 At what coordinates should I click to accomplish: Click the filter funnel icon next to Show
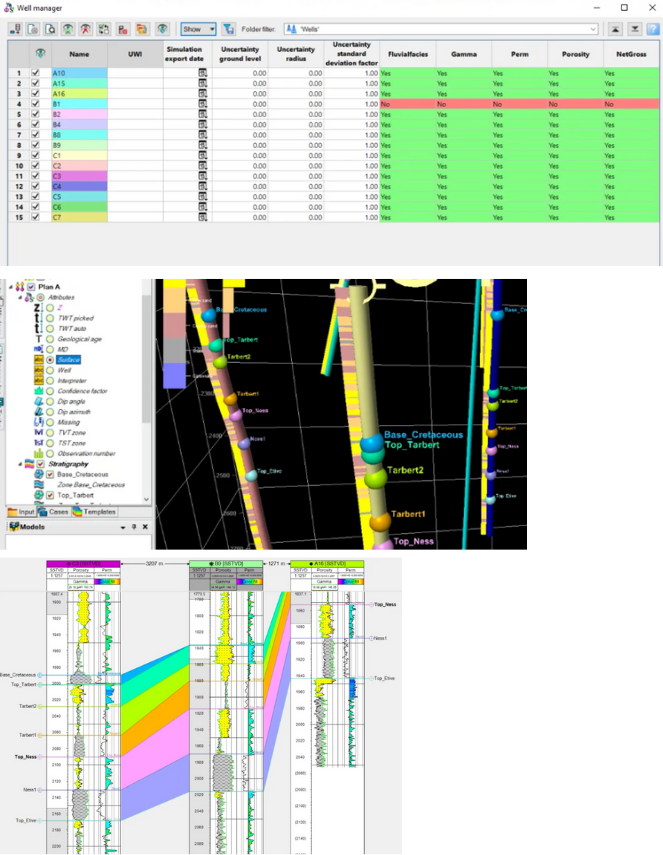[x=228, y=29]
